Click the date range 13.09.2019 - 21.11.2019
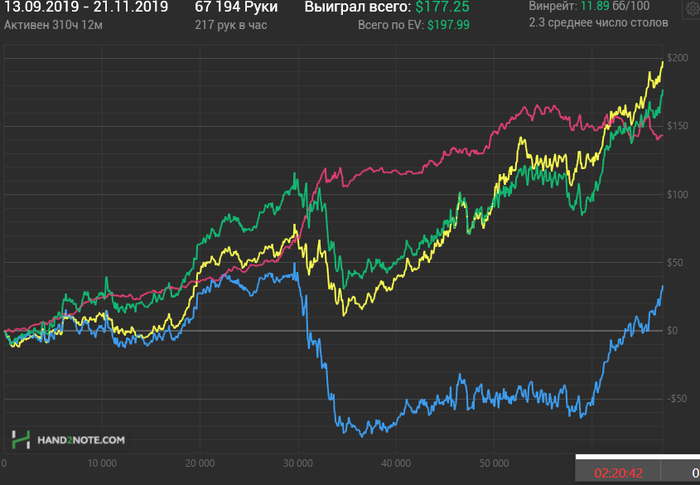Image resolution: width=700 pixels, height=485 pixels. (86, 7)
